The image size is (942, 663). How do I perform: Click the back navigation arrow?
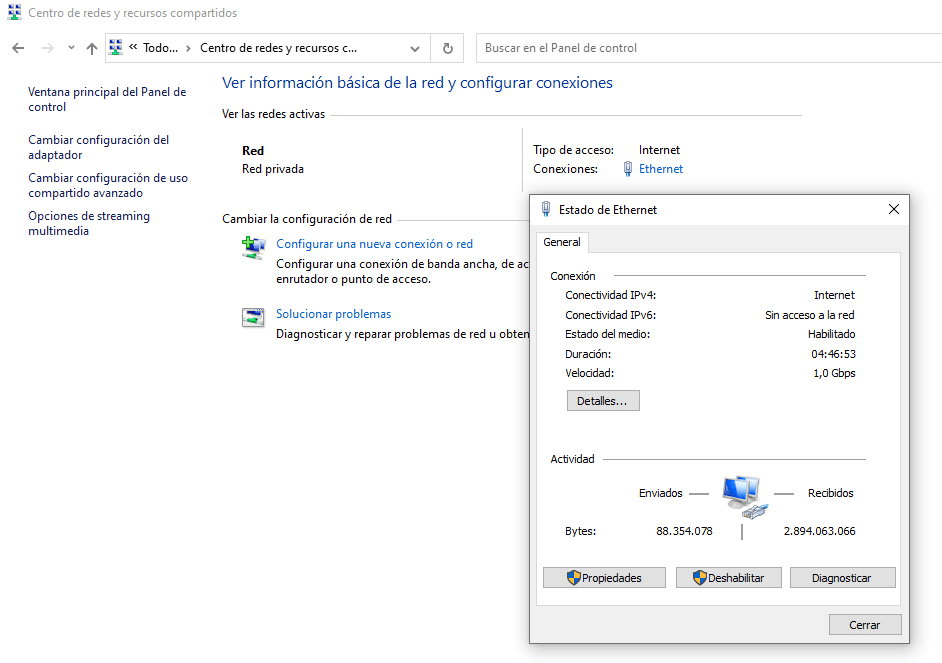tap(18, 48)
